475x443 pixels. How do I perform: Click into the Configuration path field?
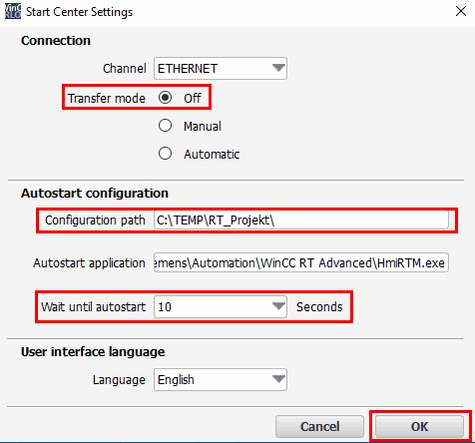pyautogui.click(x=301, y=220)
